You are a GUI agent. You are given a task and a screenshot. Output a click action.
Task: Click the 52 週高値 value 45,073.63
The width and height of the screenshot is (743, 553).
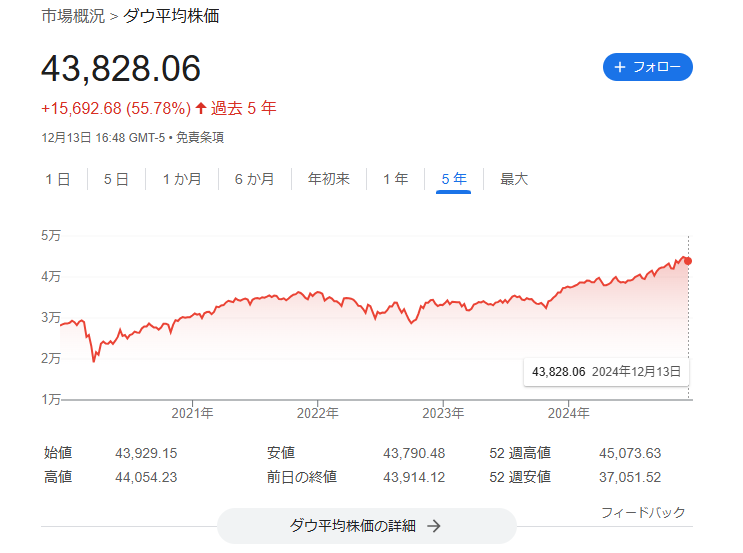[x=630, y=453]
